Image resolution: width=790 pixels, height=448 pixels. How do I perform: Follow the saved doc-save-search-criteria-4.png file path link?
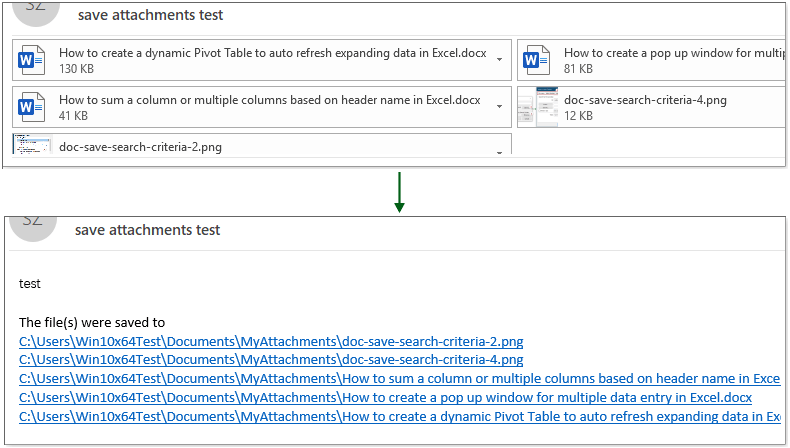(x=271, y=359)
